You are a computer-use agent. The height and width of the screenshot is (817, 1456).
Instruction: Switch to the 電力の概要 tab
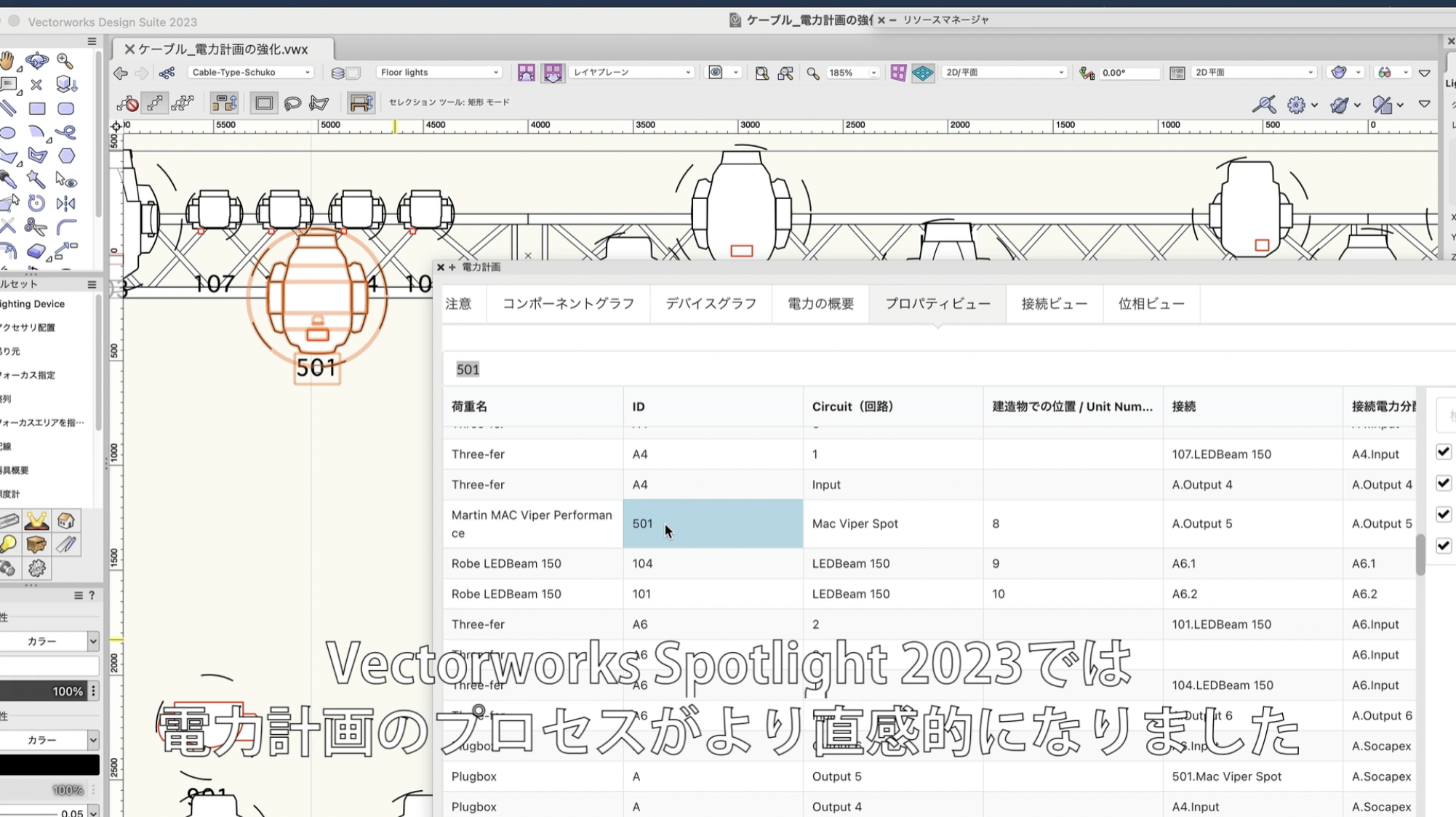pyautogui.click(x=820, y=304)
